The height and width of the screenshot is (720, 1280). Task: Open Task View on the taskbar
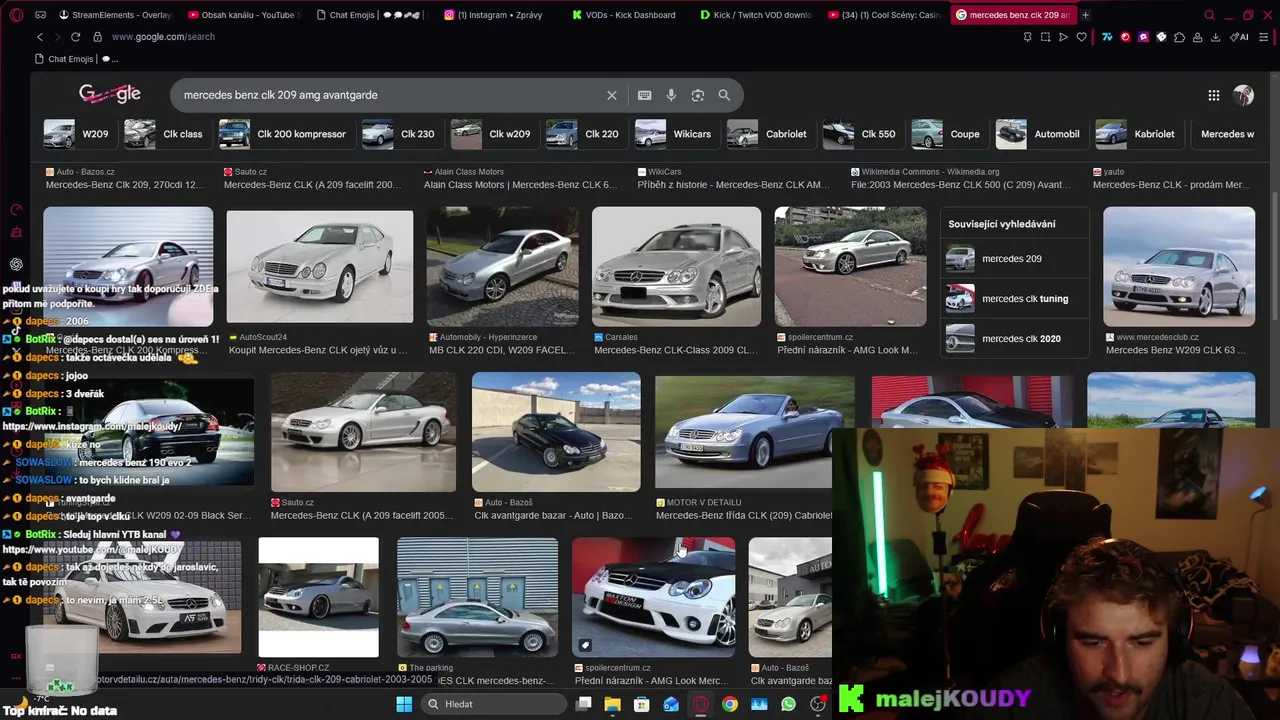click(584, 704)
